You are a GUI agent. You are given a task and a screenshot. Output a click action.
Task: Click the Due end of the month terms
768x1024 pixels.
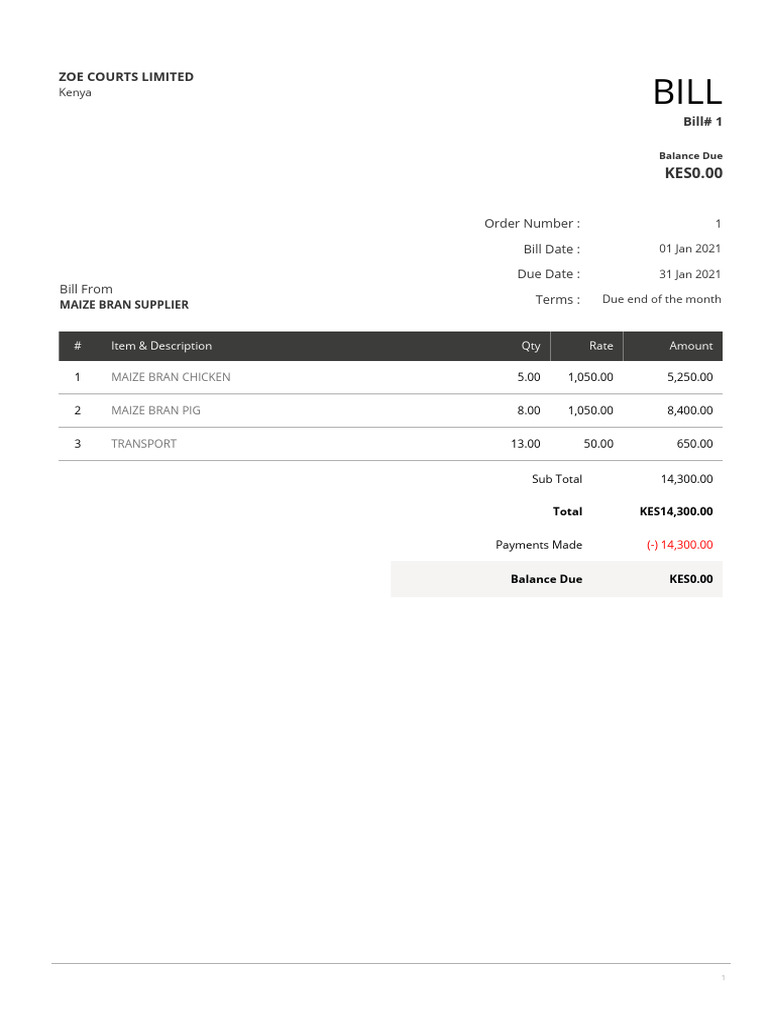661,299
